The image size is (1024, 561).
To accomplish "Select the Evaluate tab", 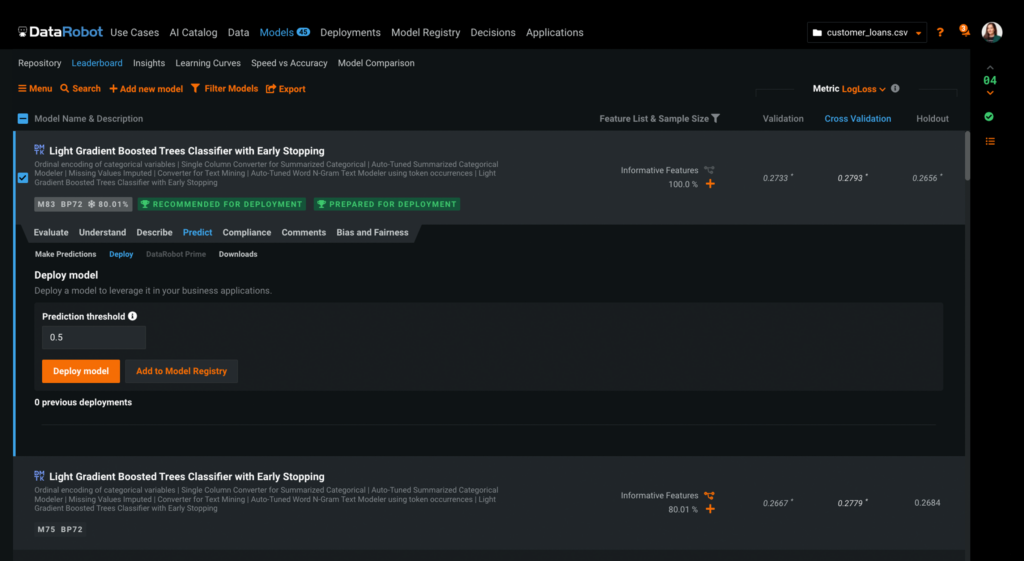I will 51,232.
